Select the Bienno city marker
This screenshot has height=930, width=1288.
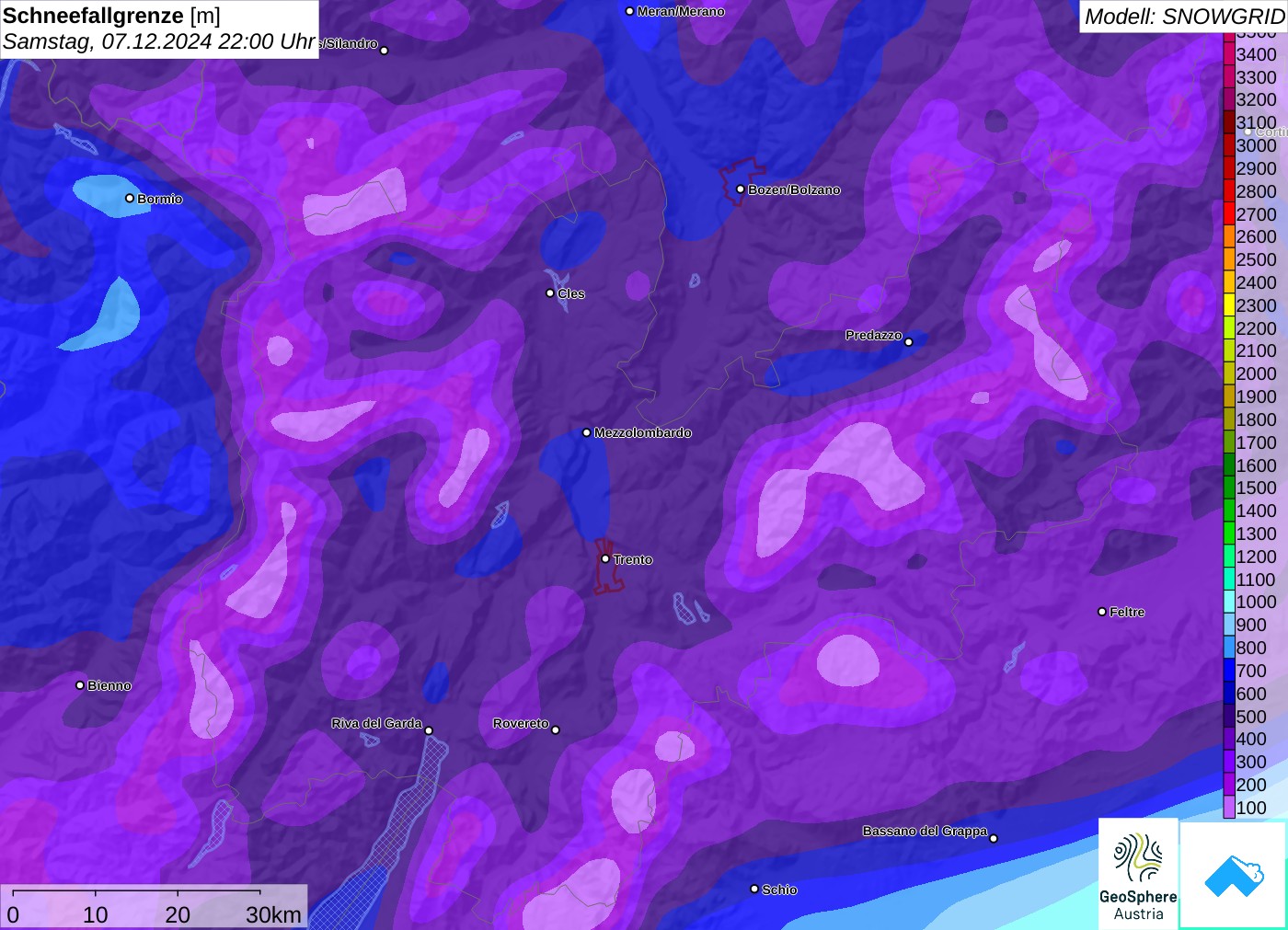click(x=80, y=685)
